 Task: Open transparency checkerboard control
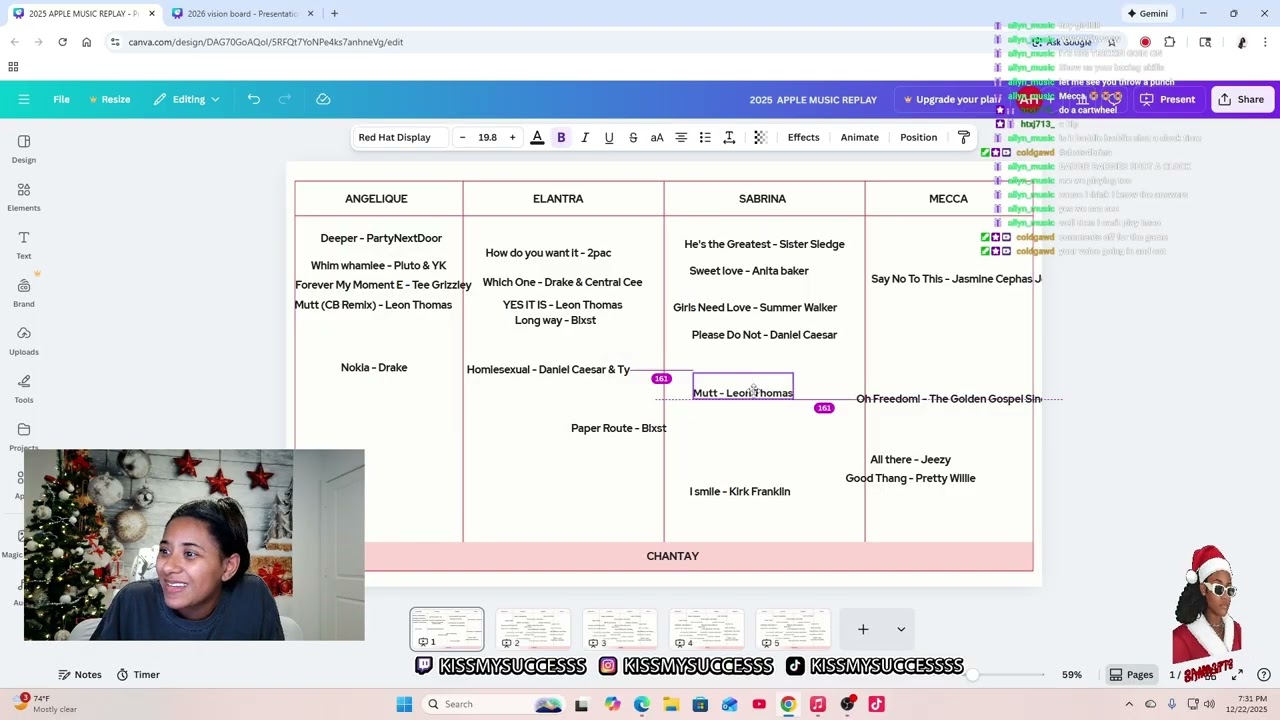[x=760, y=137]
